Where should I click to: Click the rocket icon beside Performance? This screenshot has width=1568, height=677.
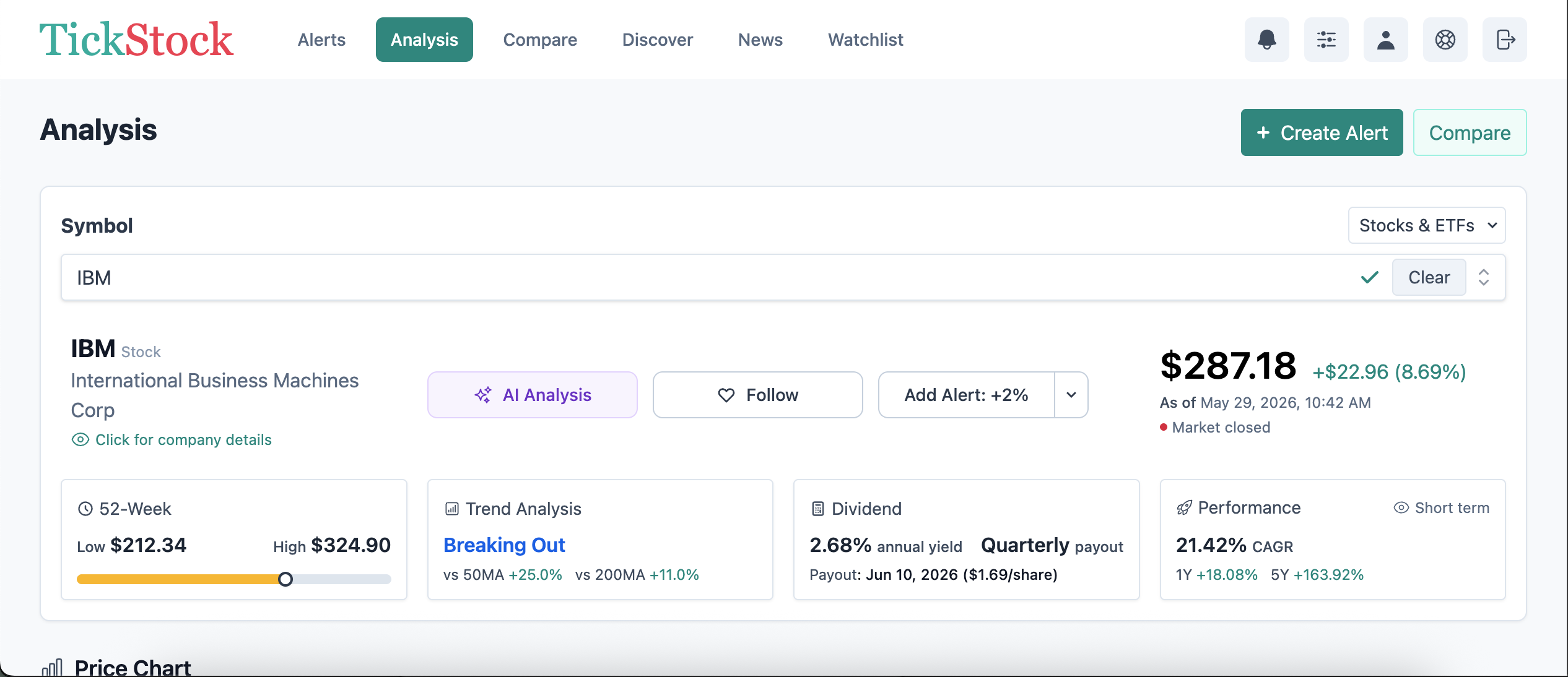[1183, 508]
